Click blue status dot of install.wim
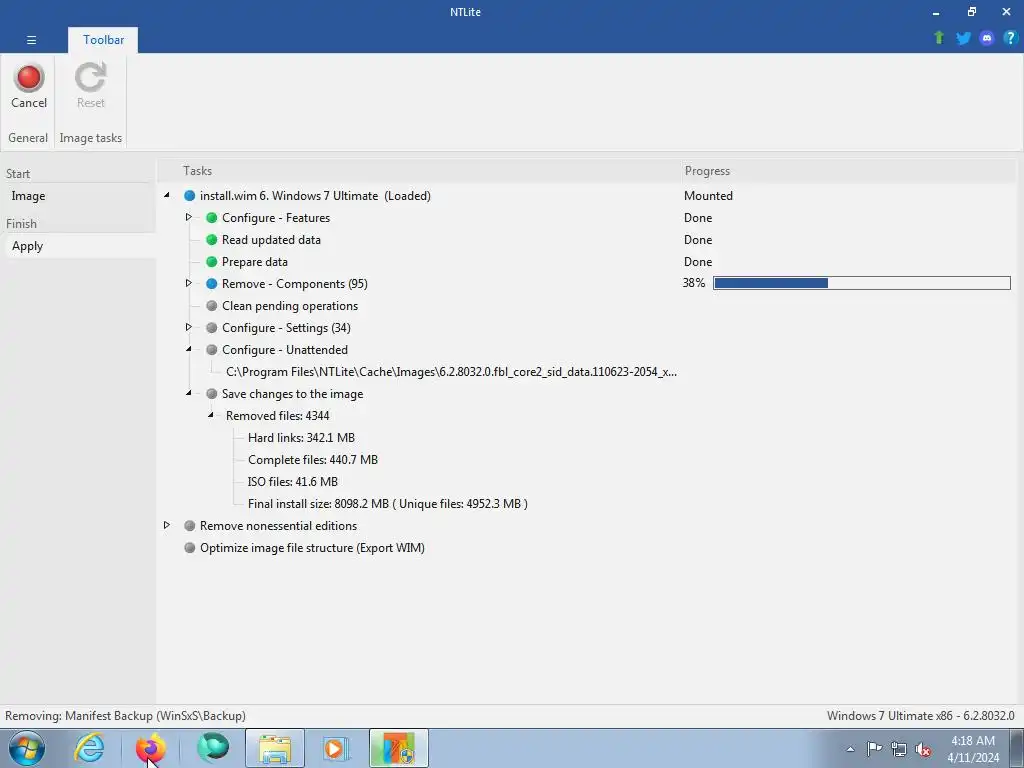Screen dimensions: 1024x768 pyautogui.click(x=190, y=196)
